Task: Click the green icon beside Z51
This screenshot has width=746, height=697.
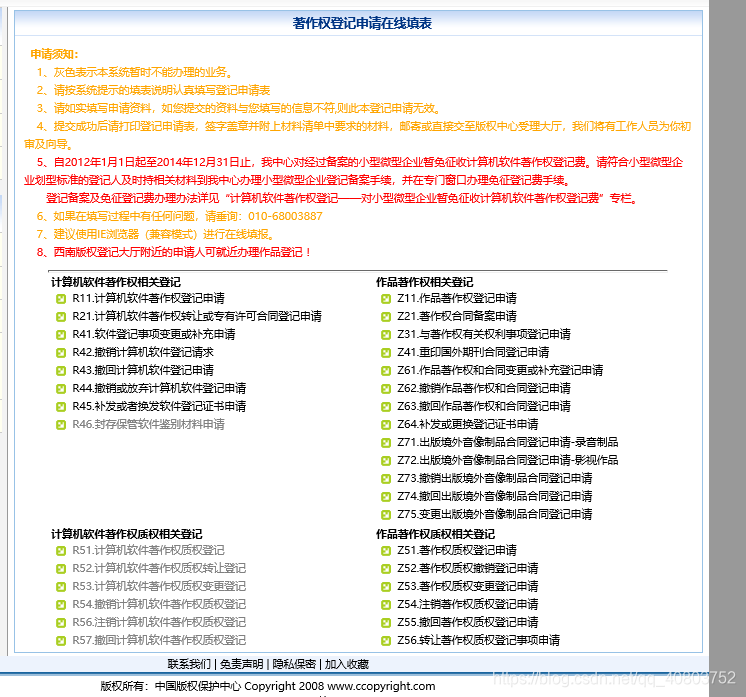Action: (x=386, y=551)
